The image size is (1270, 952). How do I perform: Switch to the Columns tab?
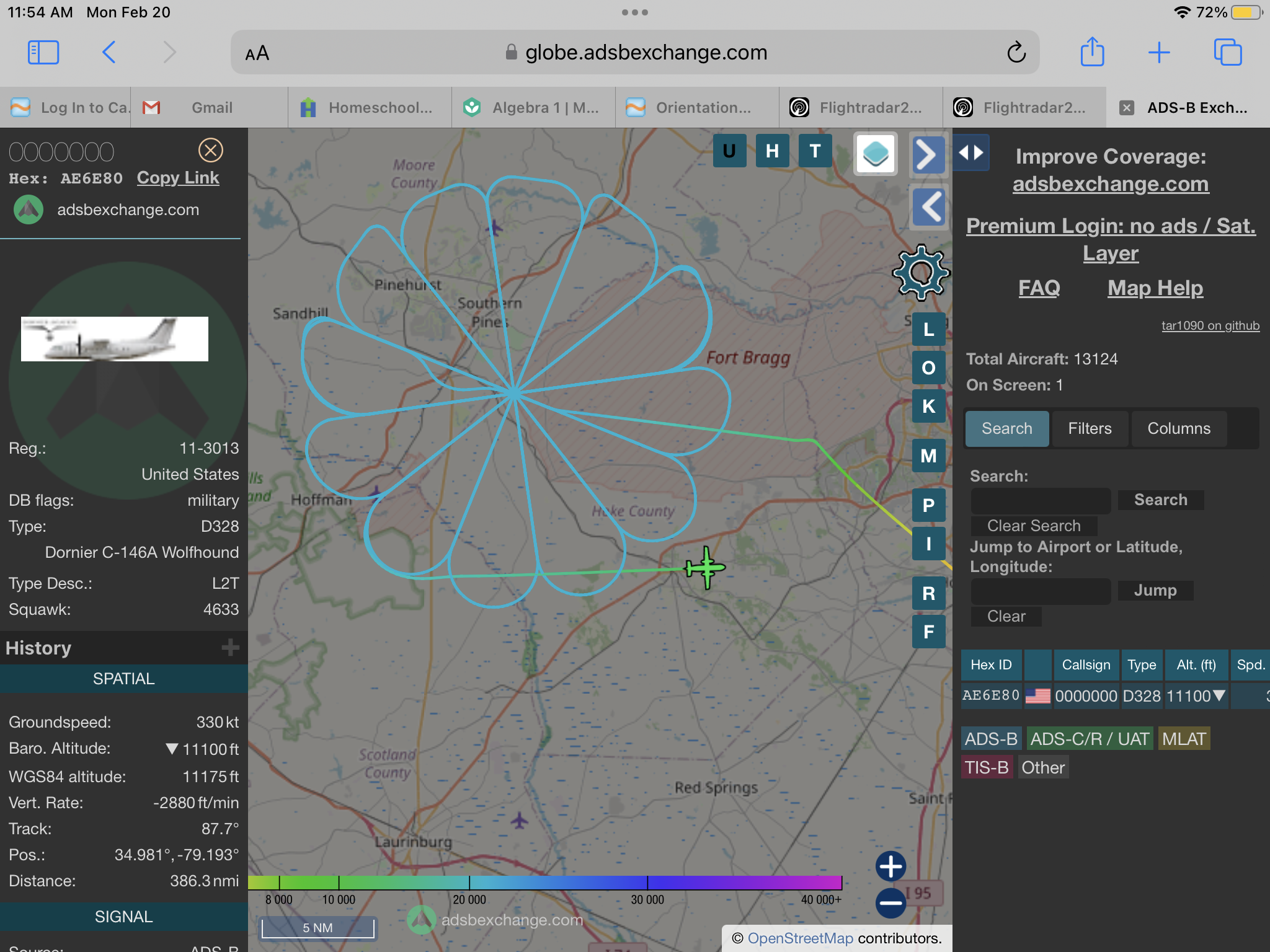(x=1178, y=428)
